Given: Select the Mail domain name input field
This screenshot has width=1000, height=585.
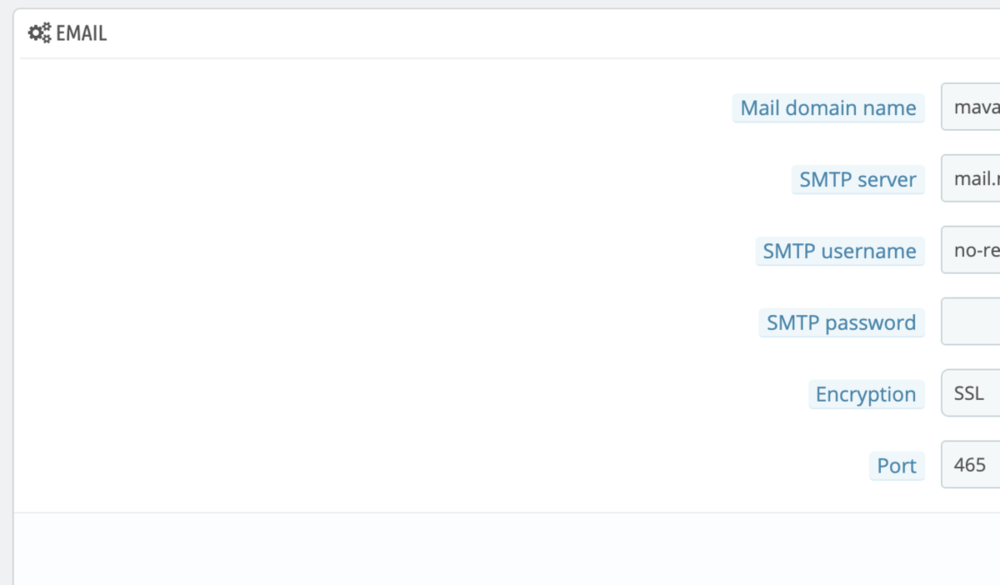Looking at the screenshot, I should (975, 108).
